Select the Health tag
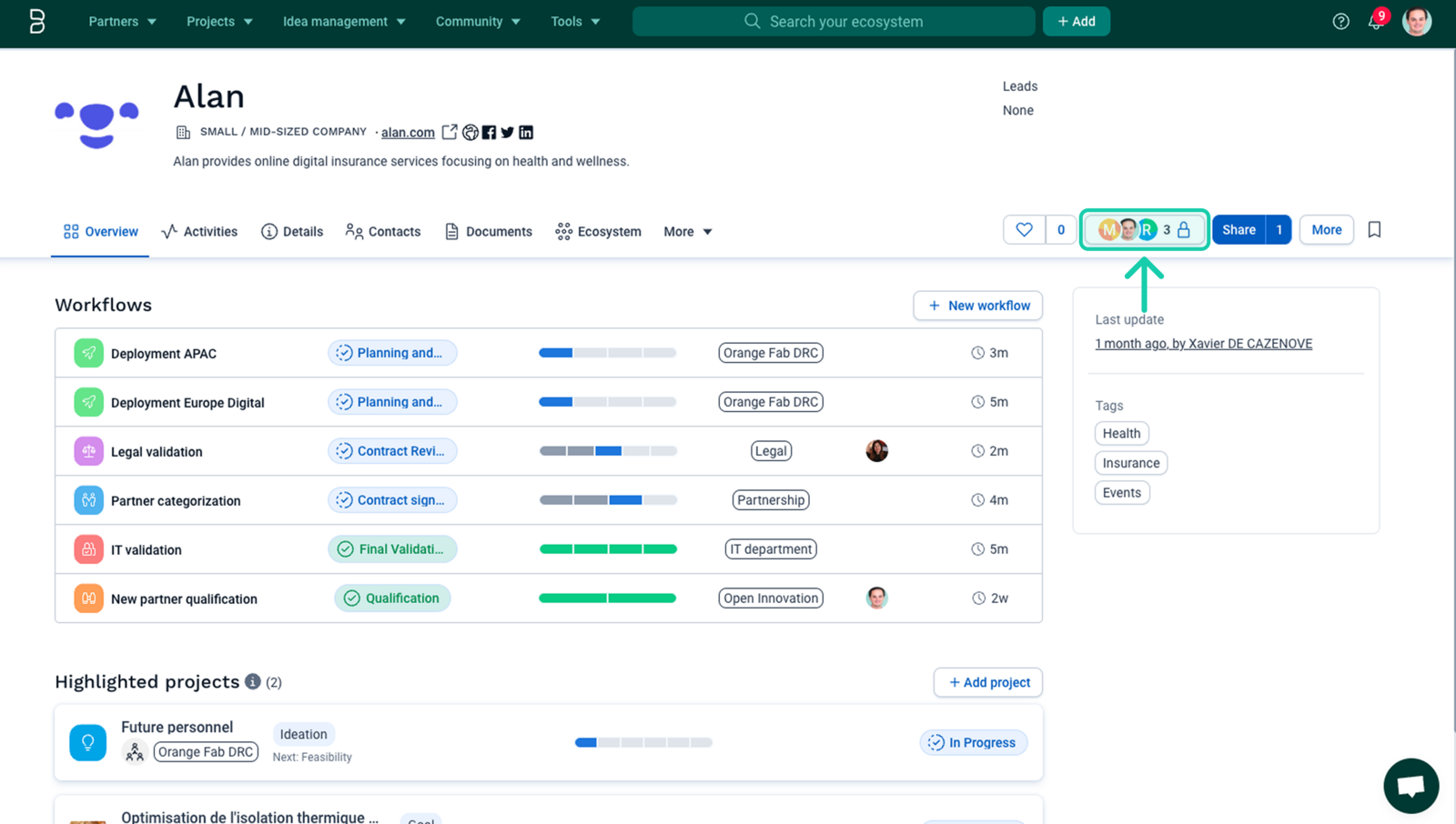This screenshot has width=1456, height=824. pos(1121,434)
